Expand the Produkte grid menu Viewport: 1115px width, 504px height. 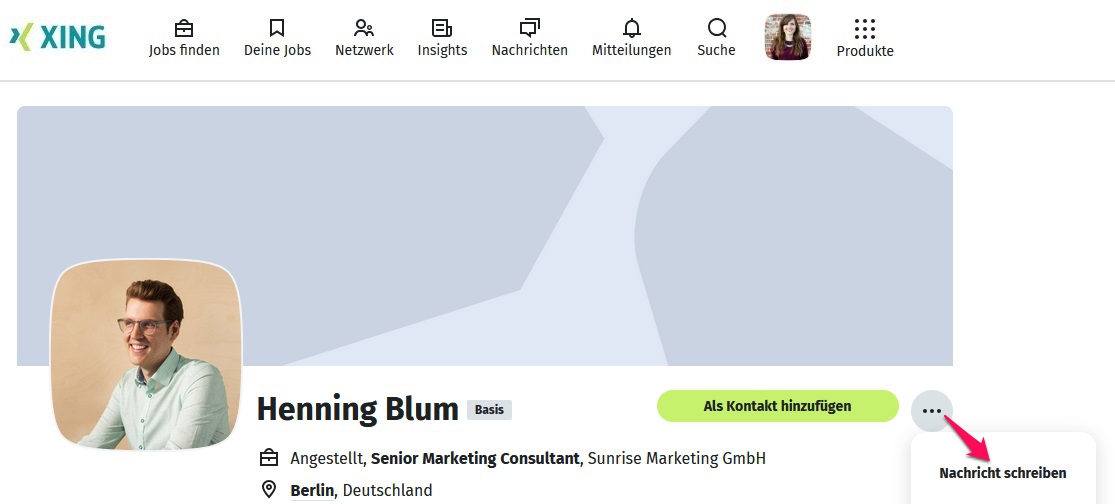[x=865, y=29]
